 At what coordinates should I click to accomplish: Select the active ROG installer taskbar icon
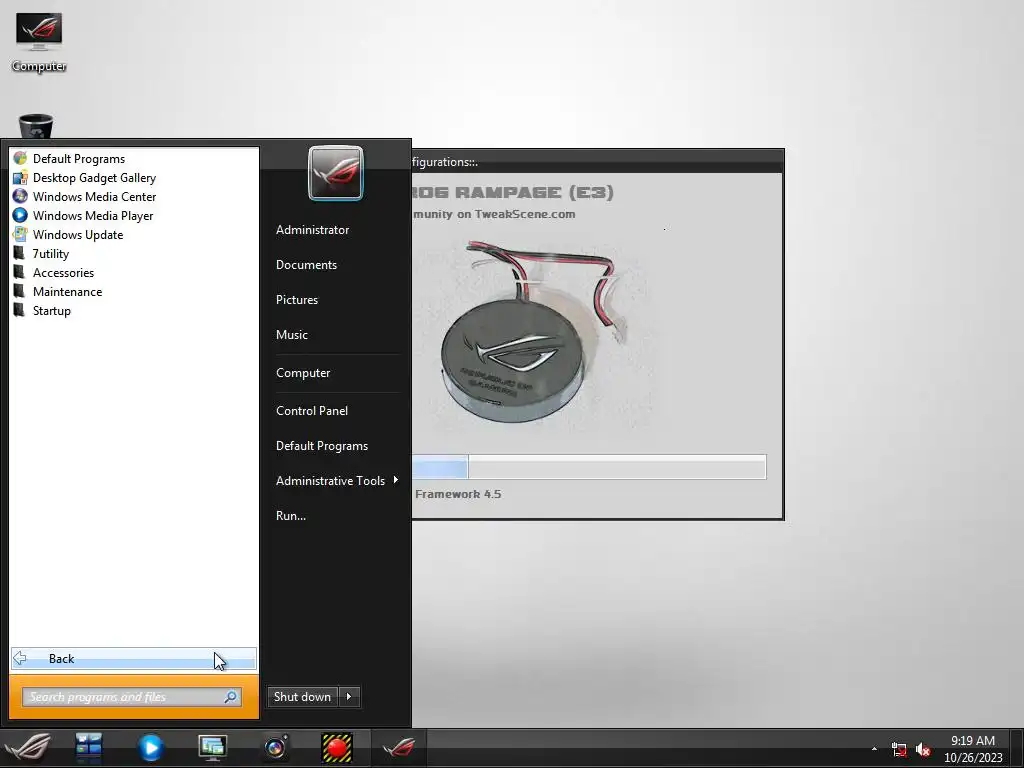tap(398, 748)
